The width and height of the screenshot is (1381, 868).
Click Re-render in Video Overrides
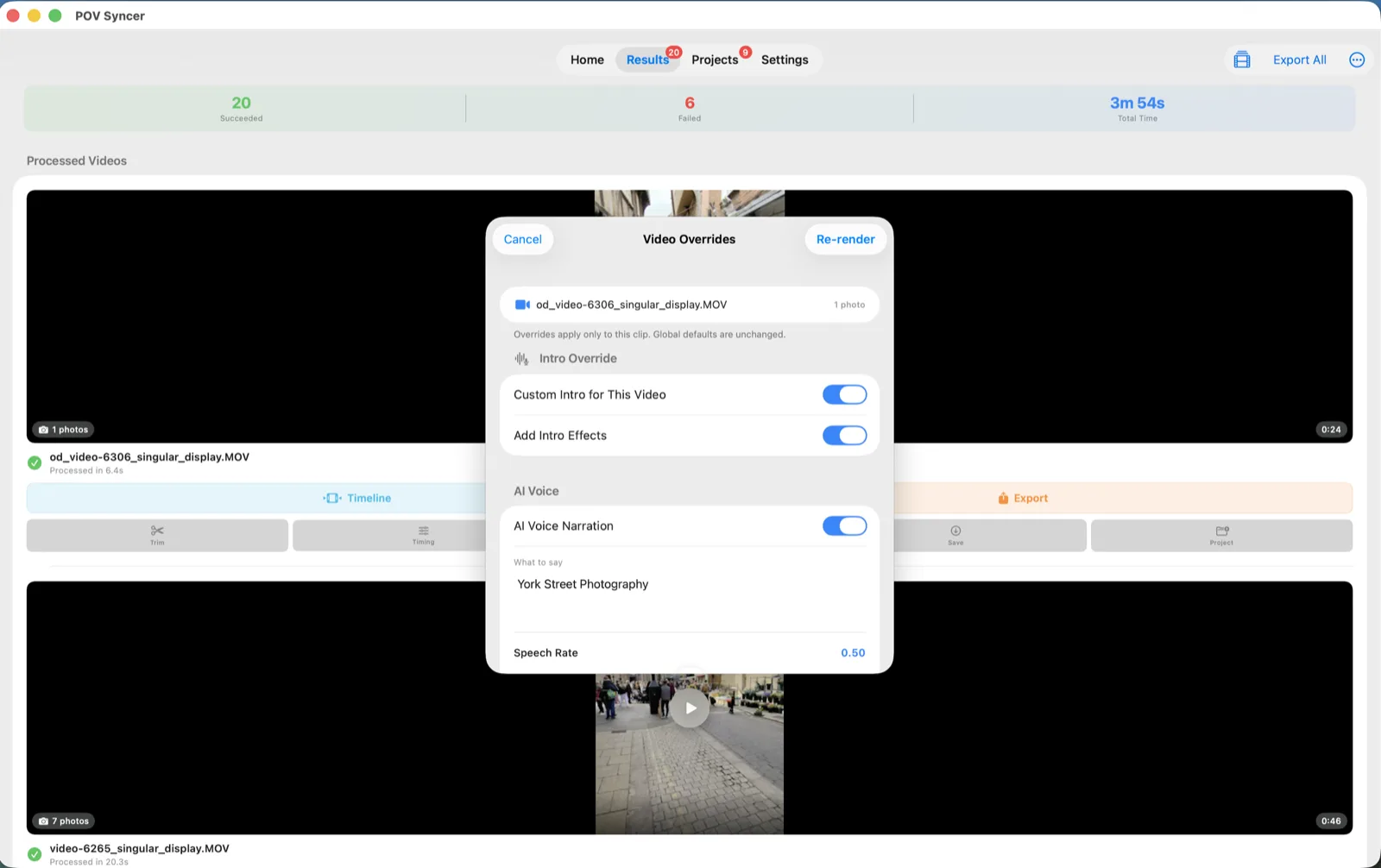(845, 239)
